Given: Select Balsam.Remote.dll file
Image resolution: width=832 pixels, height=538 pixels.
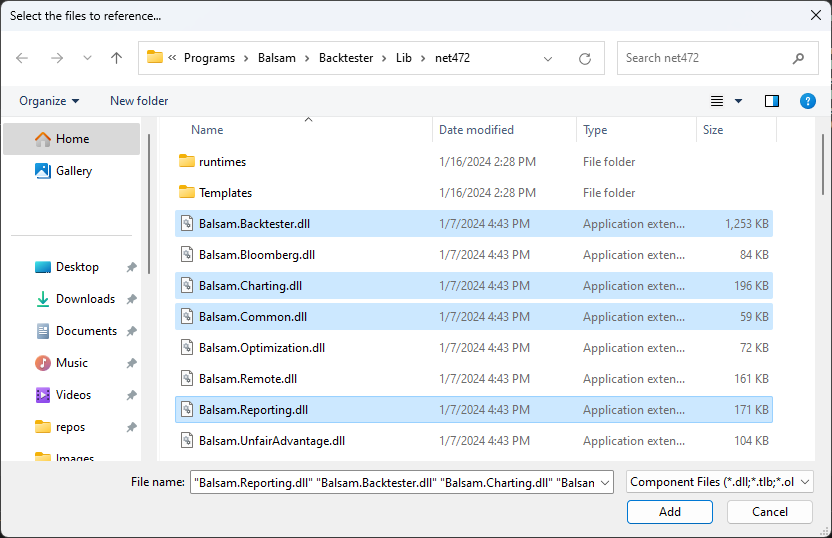Looking at the screenshot, I should pos(474,378).
